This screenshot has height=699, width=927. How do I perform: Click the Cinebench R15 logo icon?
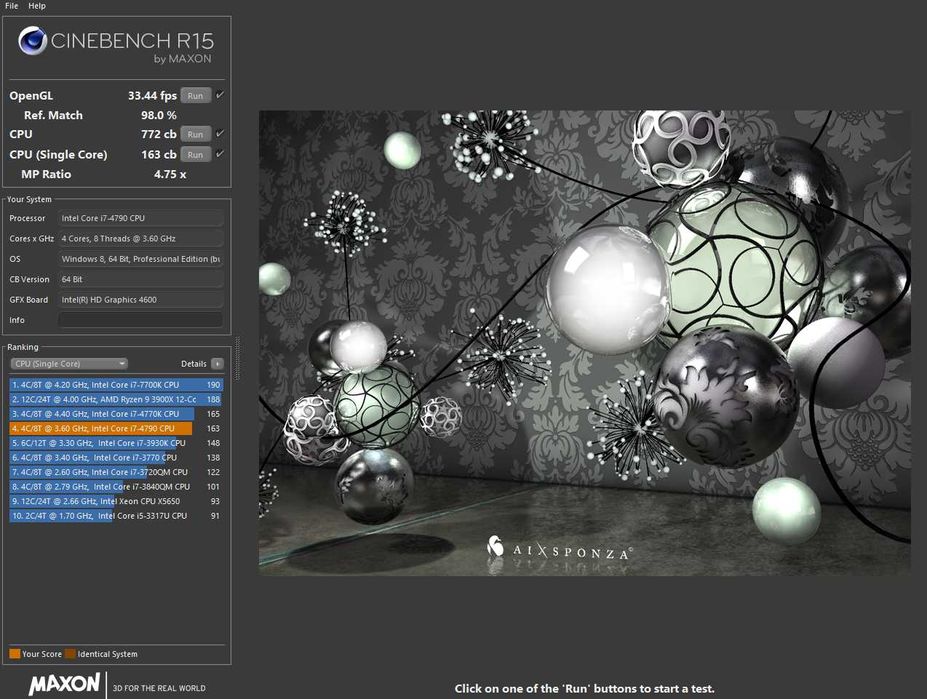[x=33, y=41]
